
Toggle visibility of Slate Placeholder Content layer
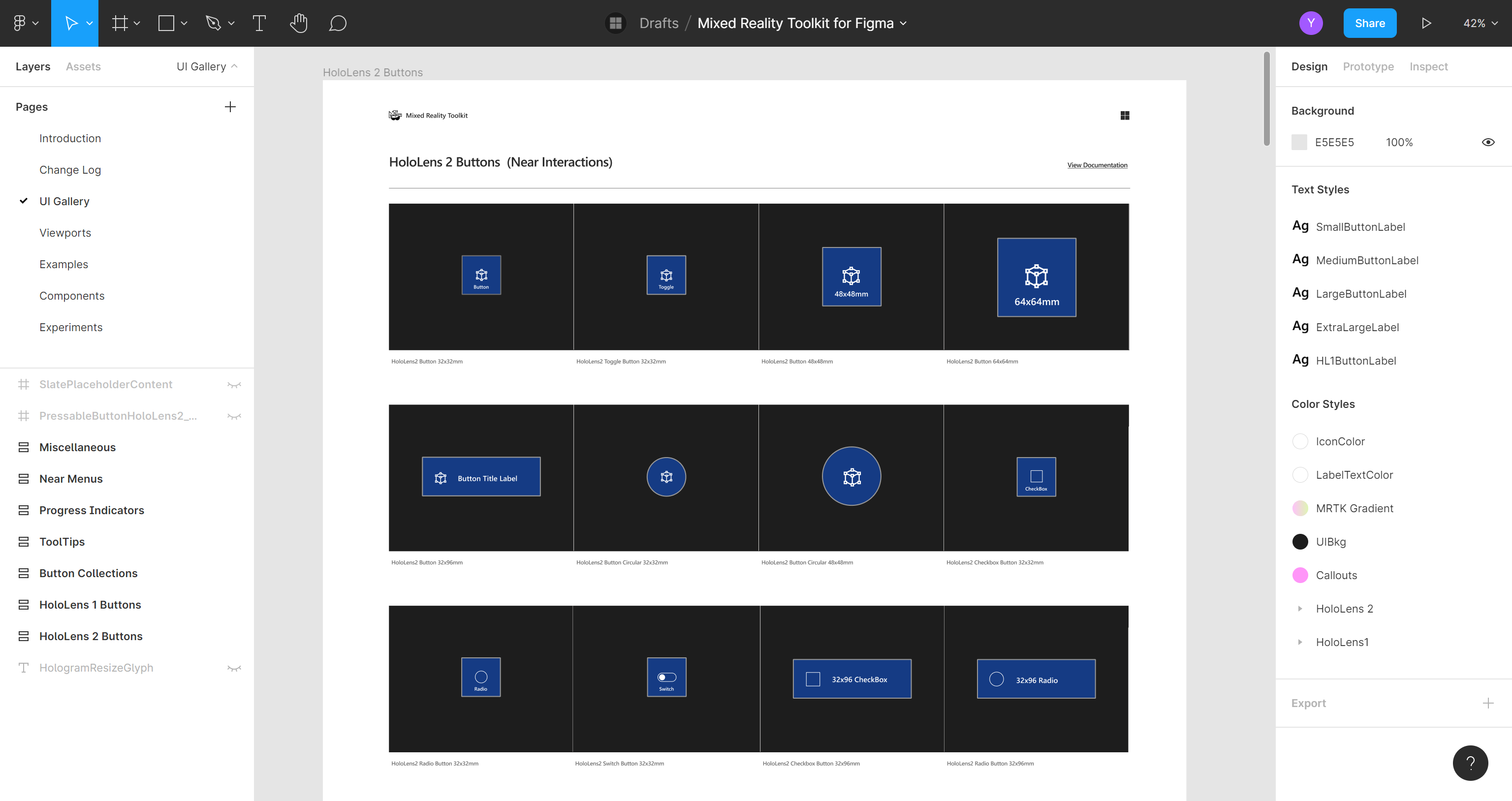(x=233, y=384)
